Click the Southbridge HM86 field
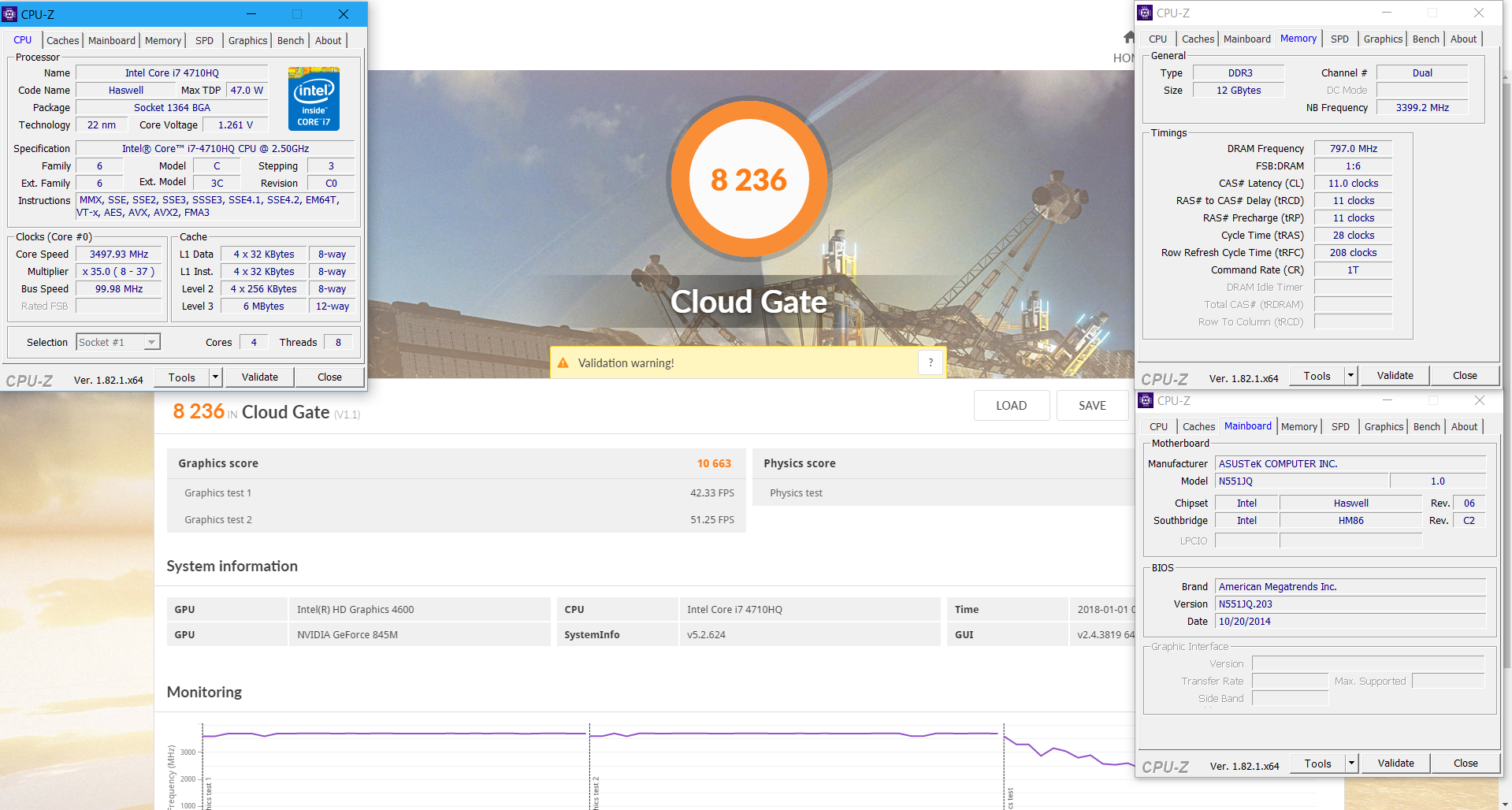Screen dimensions: 1512x810 click(x=1350, y=521)
